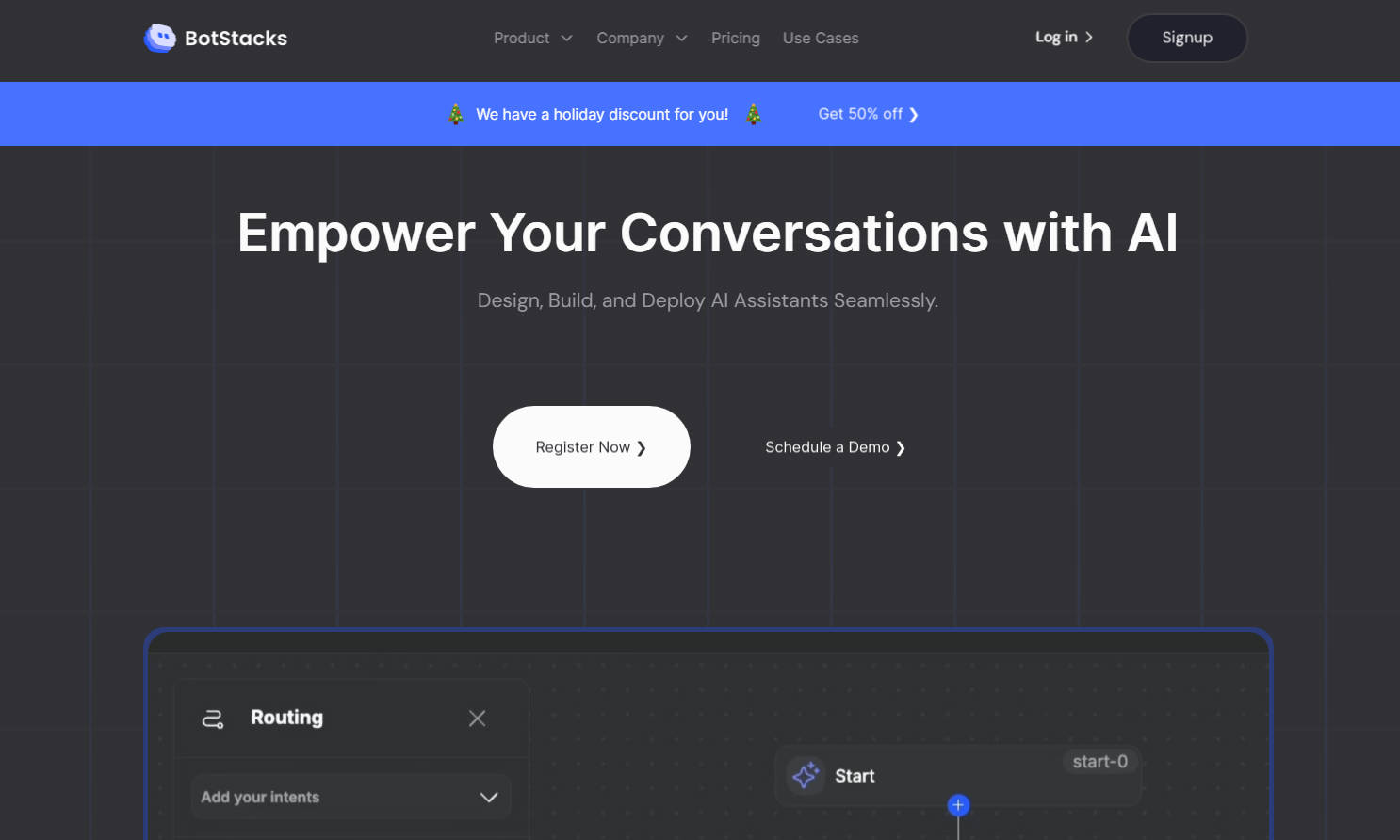Click the BotStacks brand name text
The image size is (1400, 840).
coord(236,39)
